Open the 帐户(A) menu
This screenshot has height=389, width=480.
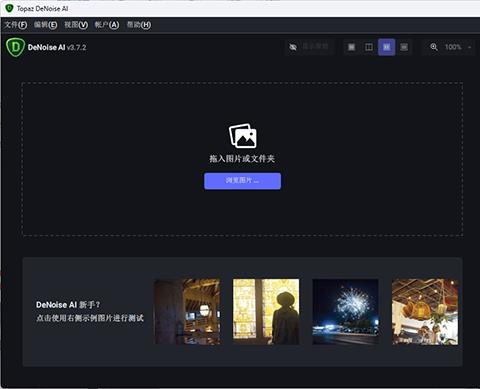point(107,25)
